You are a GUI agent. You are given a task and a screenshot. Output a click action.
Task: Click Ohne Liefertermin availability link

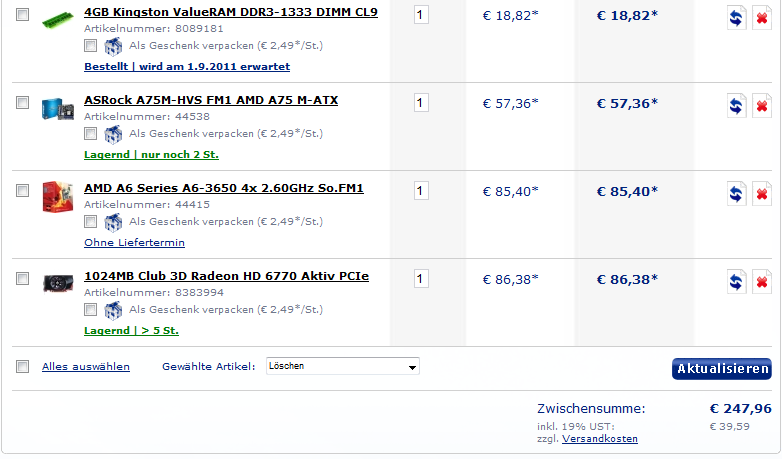click(134, 242)
